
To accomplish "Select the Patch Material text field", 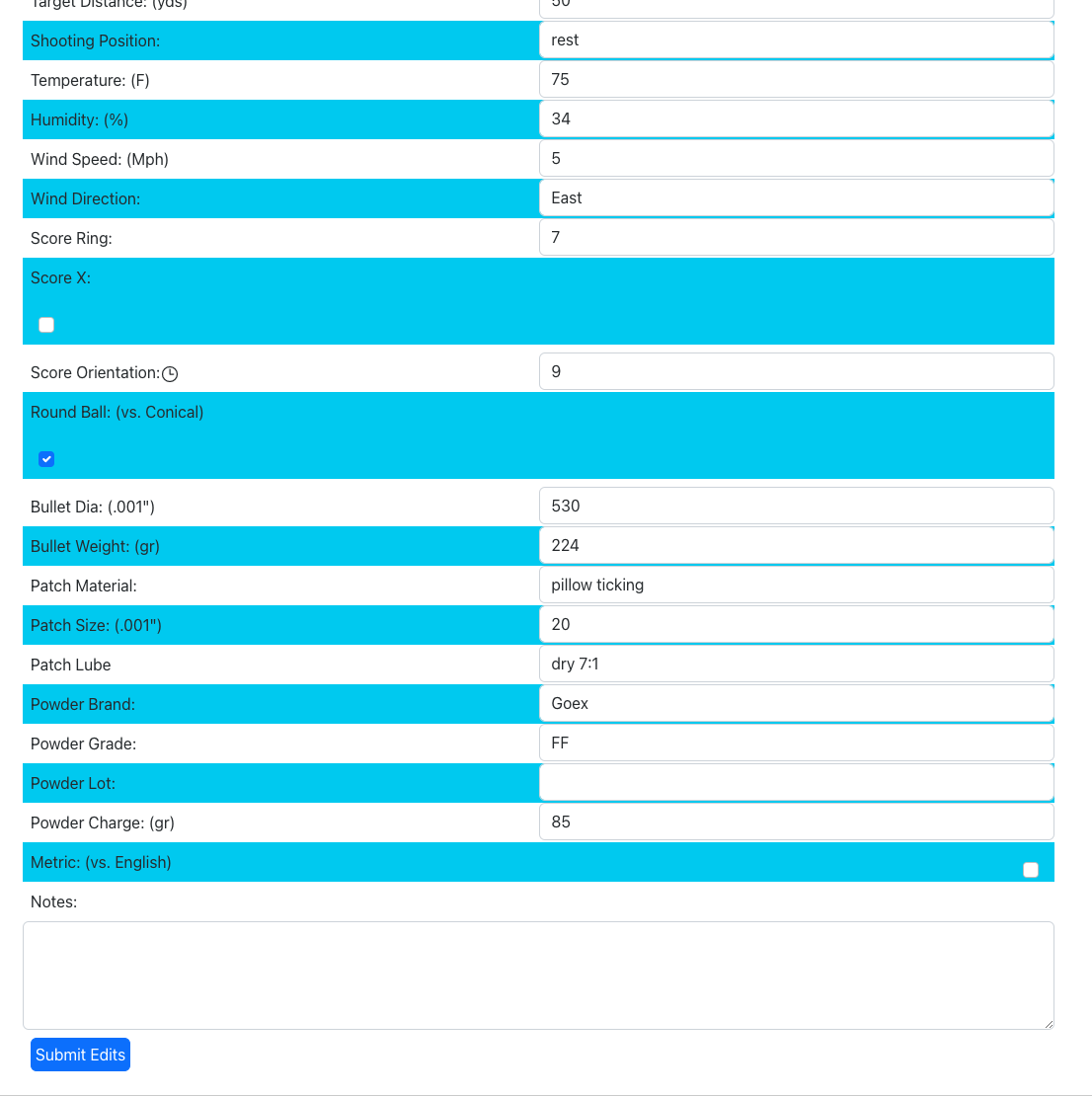I will 796,586.
